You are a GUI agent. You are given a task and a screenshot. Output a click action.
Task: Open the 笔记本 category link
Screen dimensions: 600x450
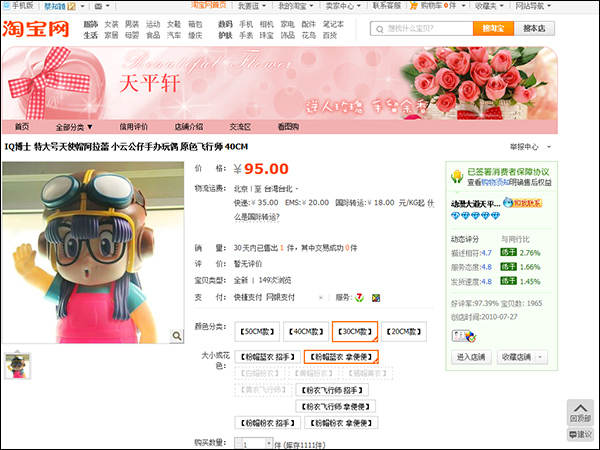click(333, 24)
